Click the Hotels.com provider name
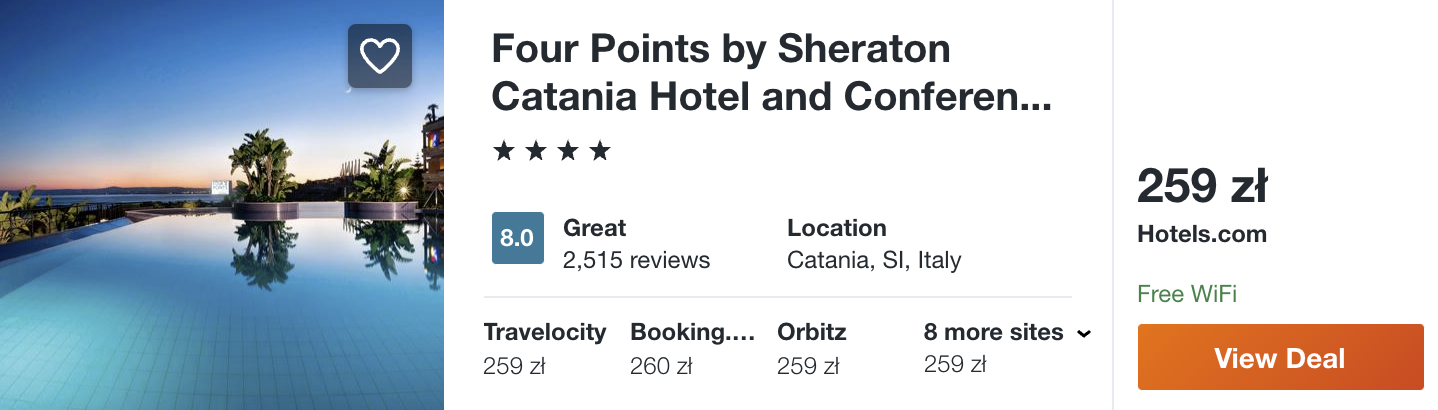1438x410 pixels. [1202, 235]
